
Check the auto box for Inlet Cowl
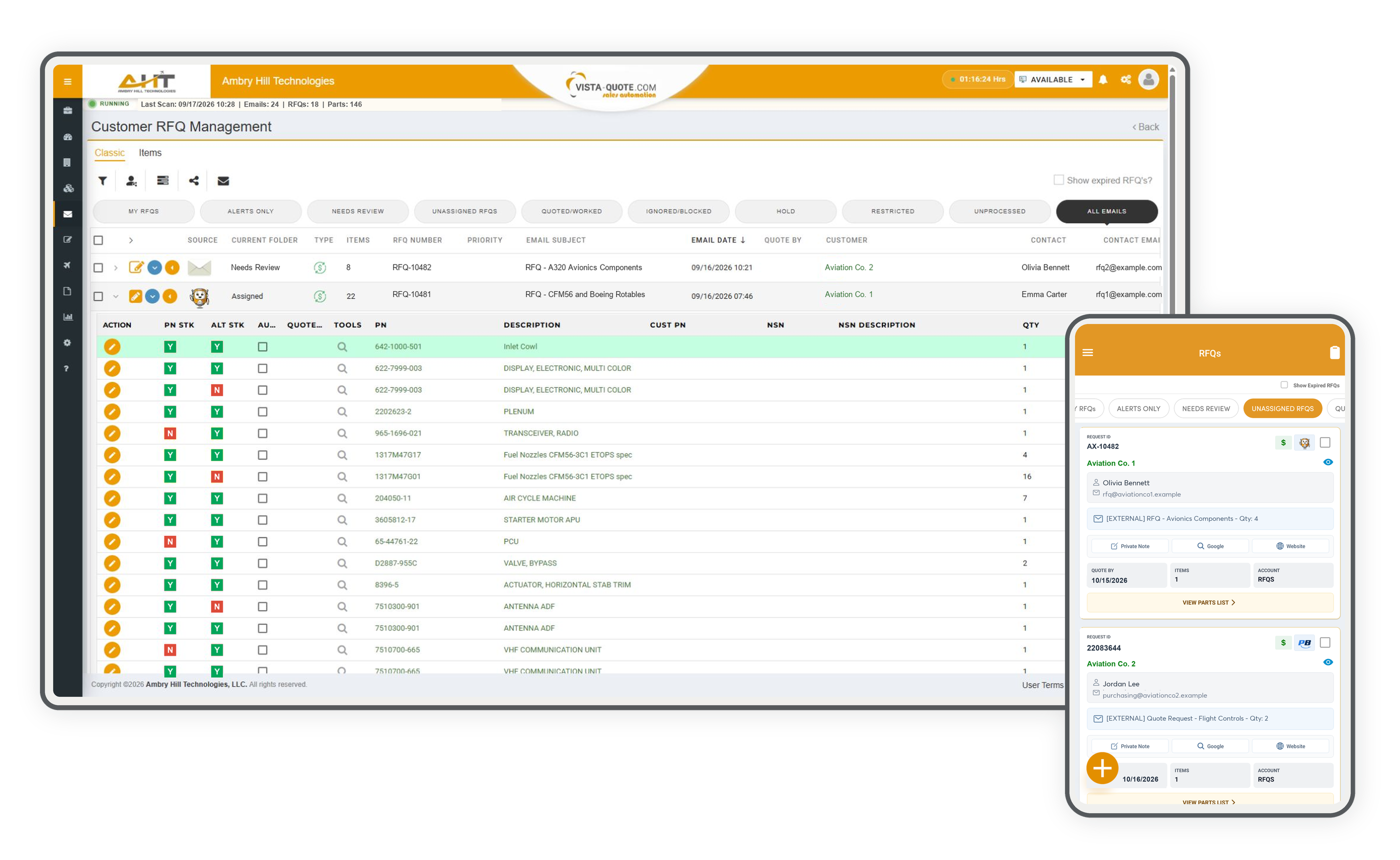pyautogui.click(x=262, y=346)
